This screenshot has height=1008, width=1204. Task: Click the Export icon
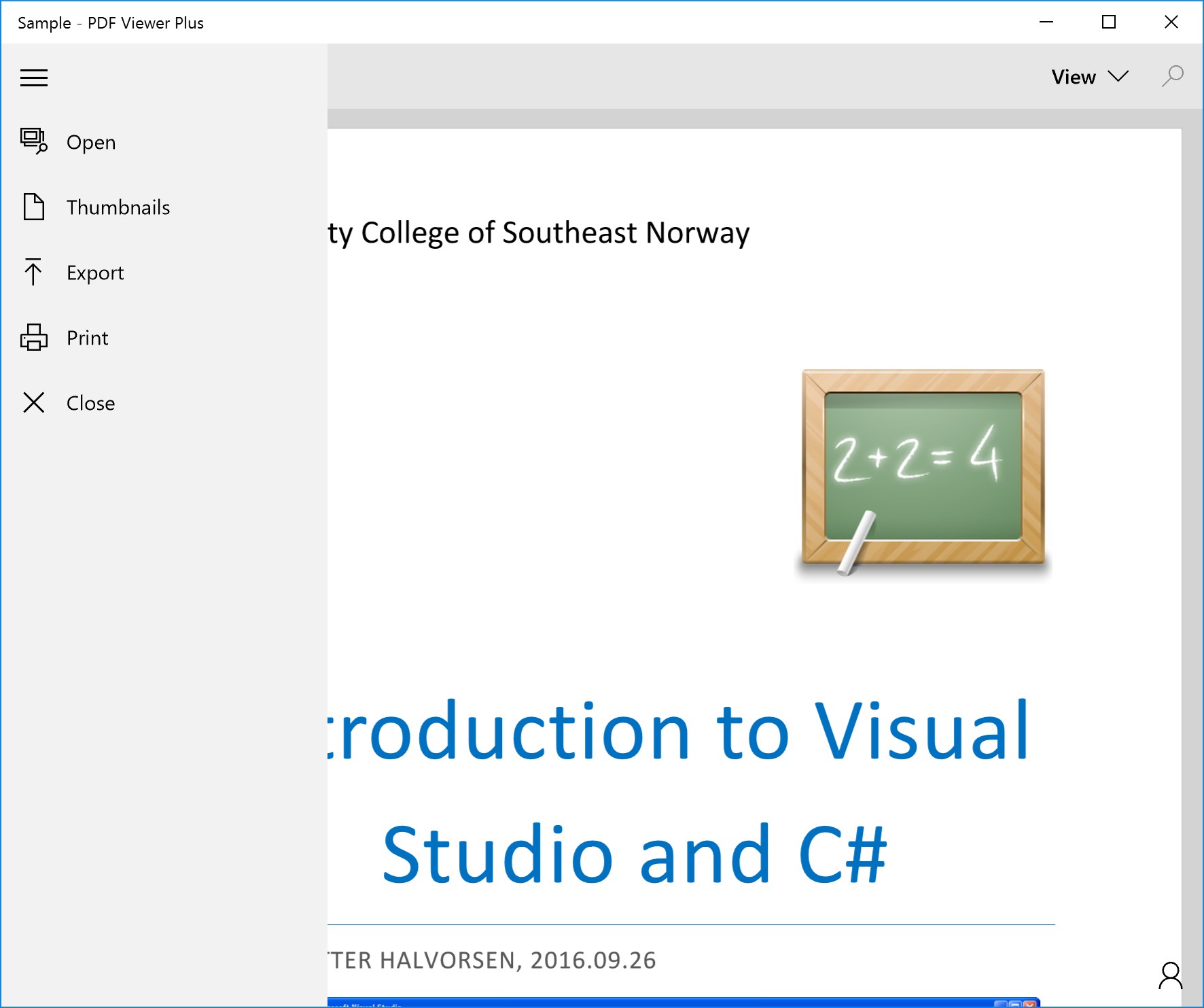[33, 272]
